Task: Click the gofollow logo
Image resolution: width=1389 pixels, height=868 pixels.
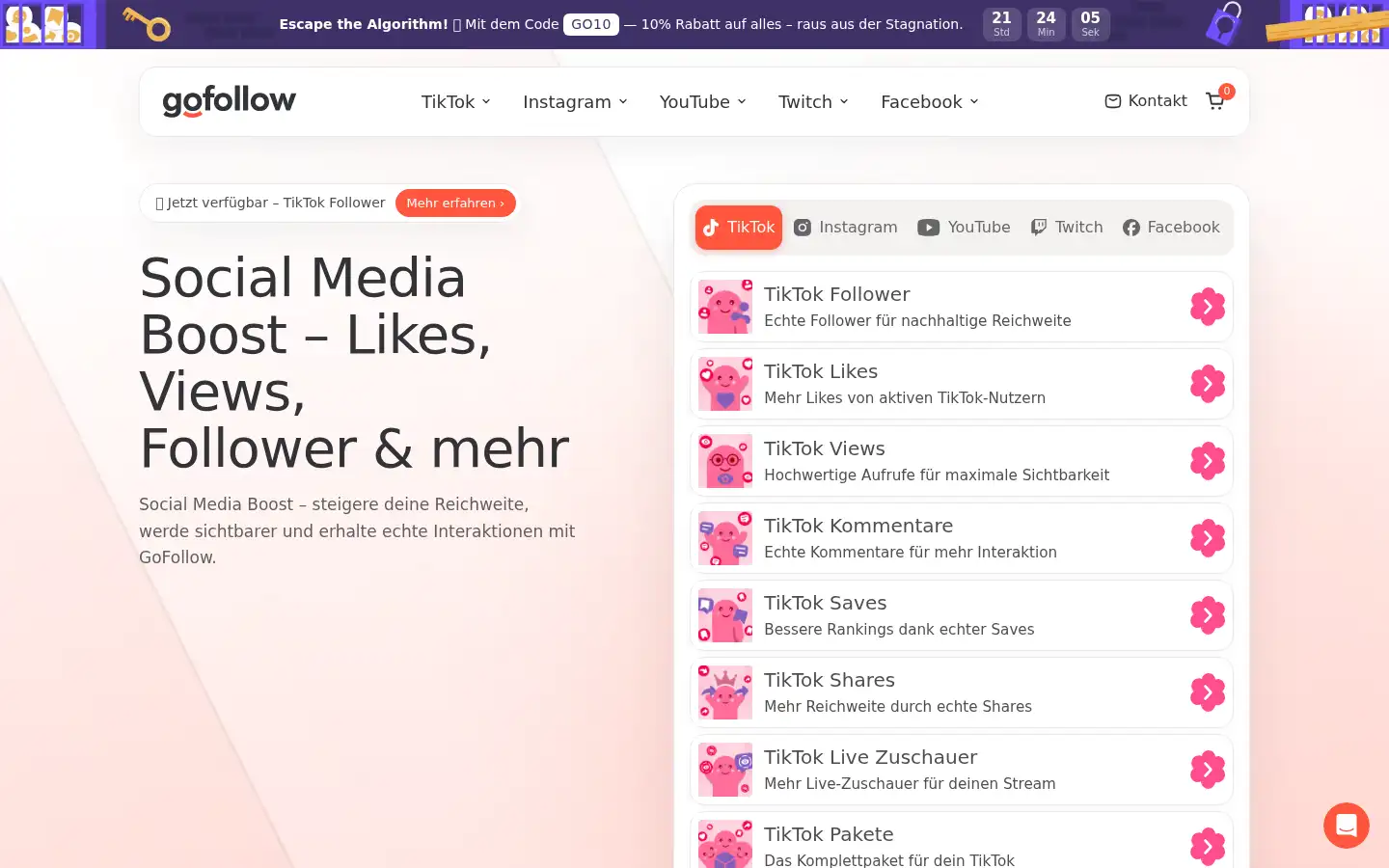Action: [x=230, y=100]
